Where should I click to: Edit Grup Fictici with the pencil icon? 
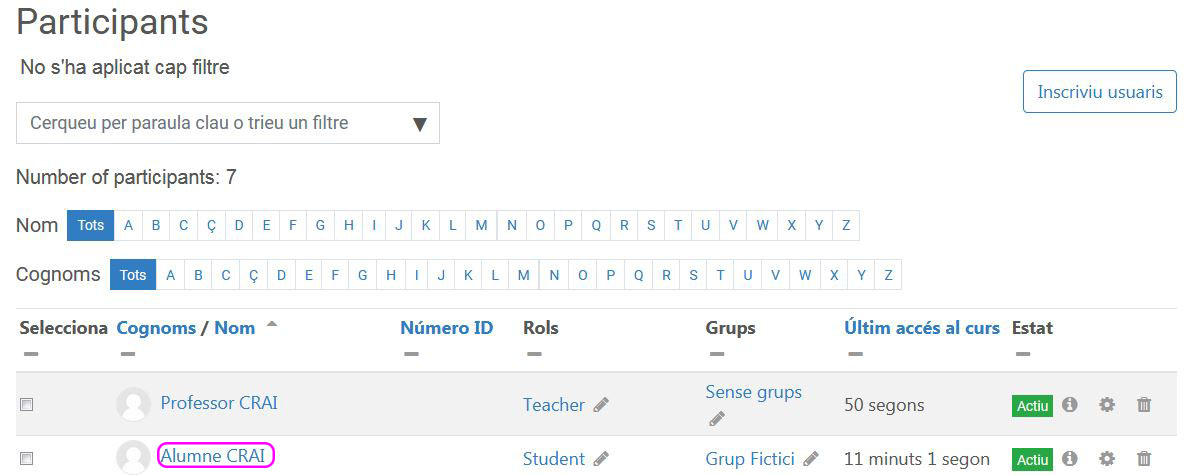tap(811, 459)
